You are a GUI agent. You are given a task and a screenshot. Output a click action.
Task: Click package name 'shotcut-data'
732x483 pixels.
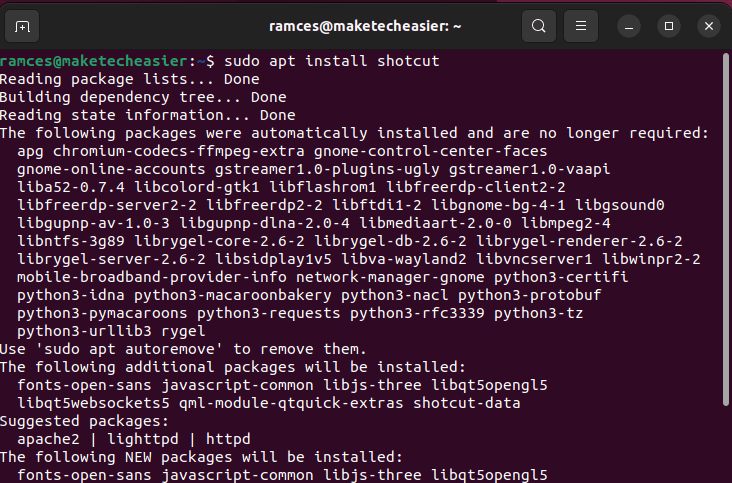click(x=467, y=403)
